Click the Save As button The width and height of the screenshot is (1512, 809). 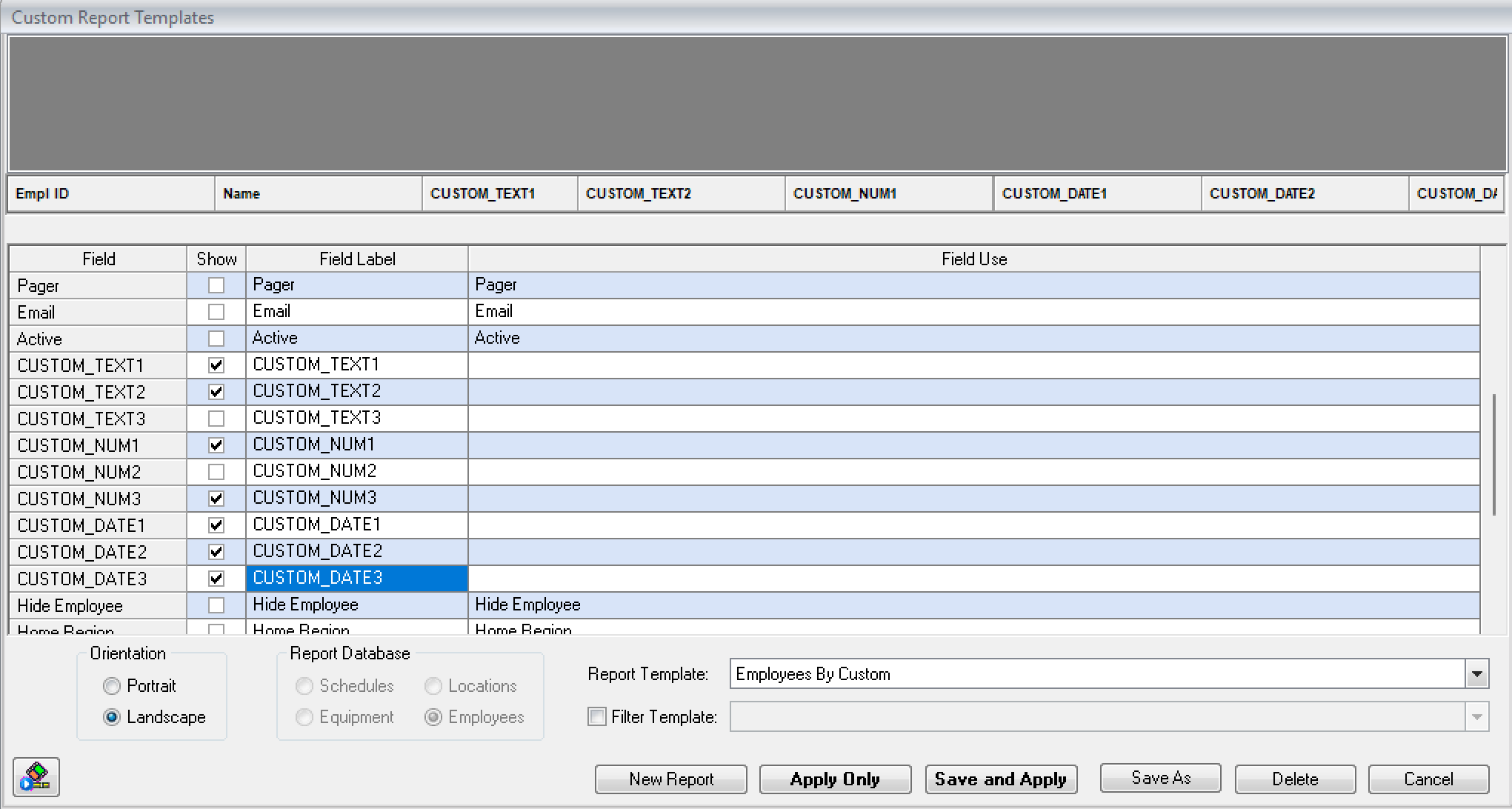tap(1161, 778)
